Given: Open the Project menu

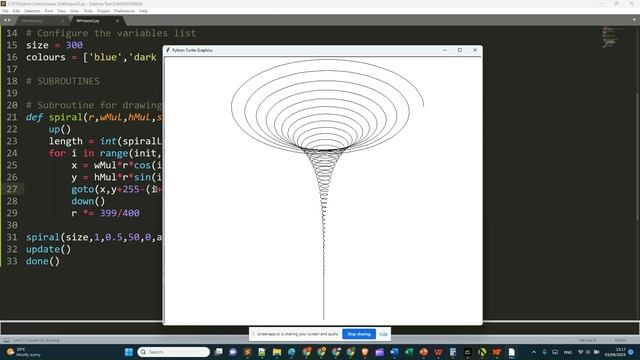Looking at the screenshot, I should 103,11.
